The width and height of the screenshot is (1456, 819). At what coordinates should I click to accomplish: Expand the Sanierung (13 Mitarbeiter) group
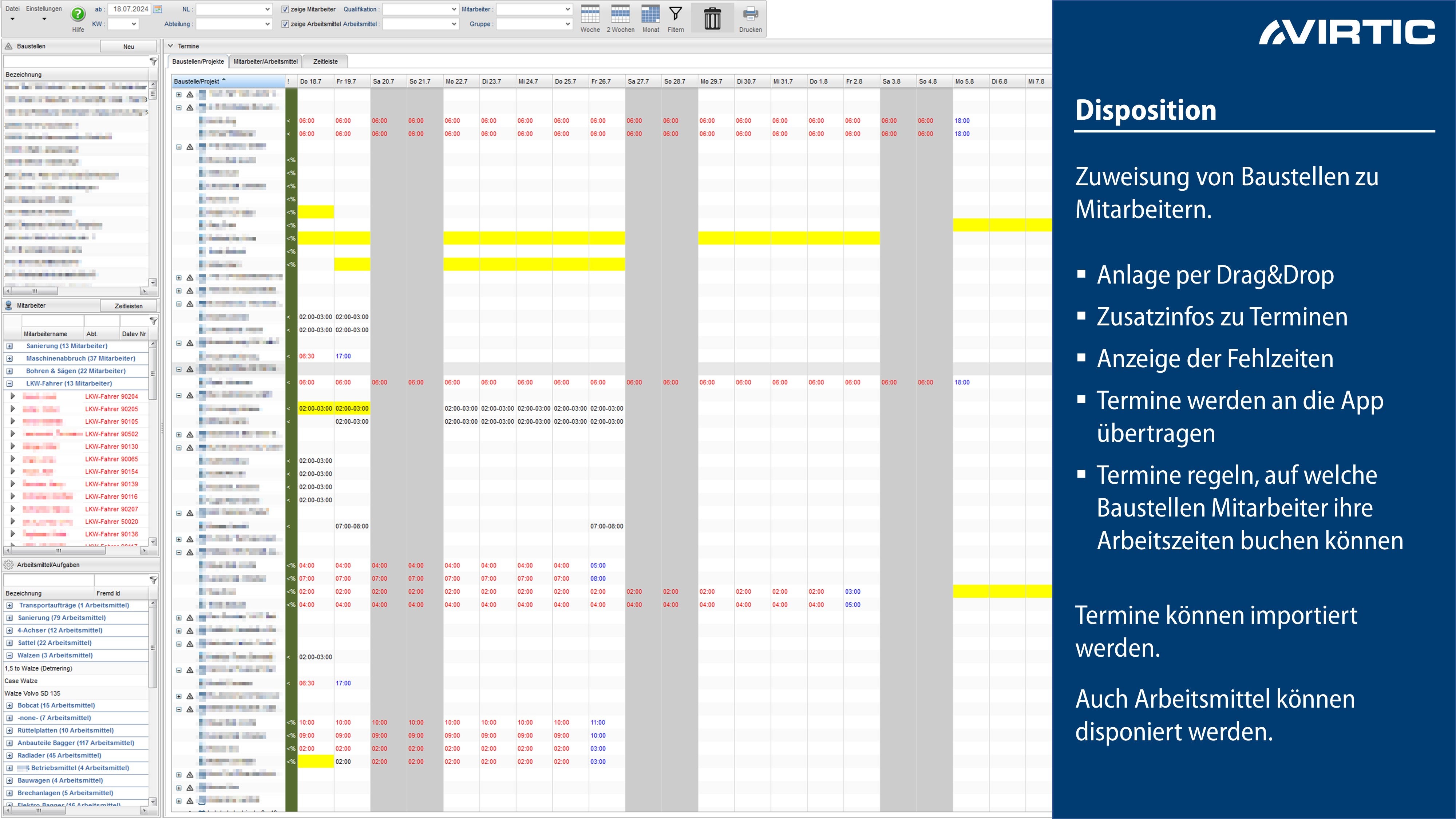coord(9,346)
